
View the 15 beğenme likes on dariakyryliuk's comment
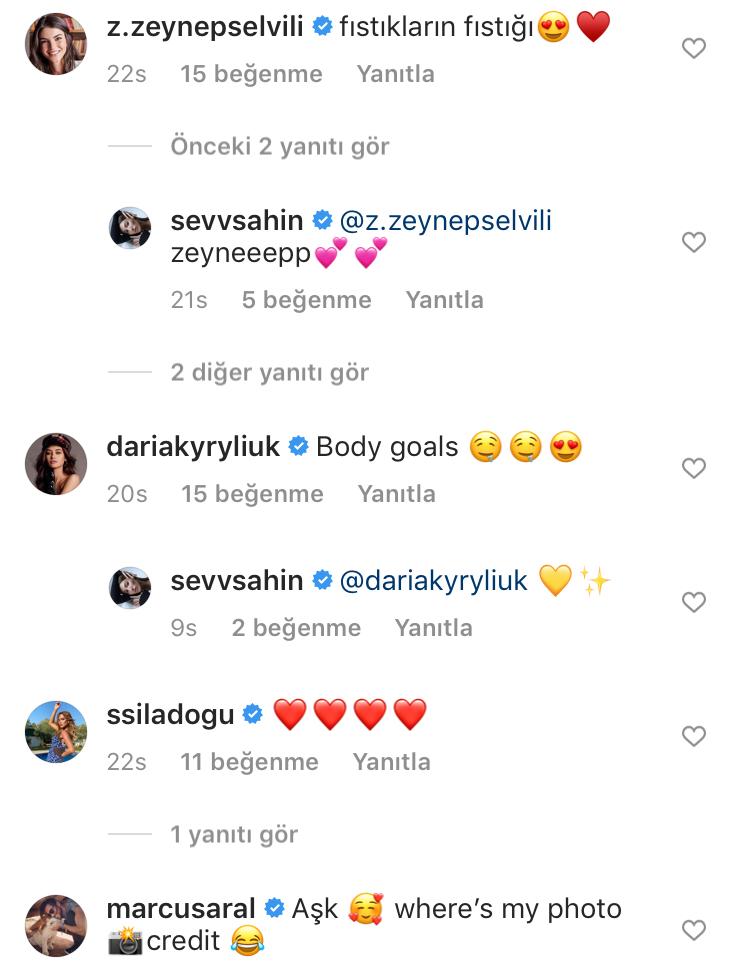coord(252,494)
